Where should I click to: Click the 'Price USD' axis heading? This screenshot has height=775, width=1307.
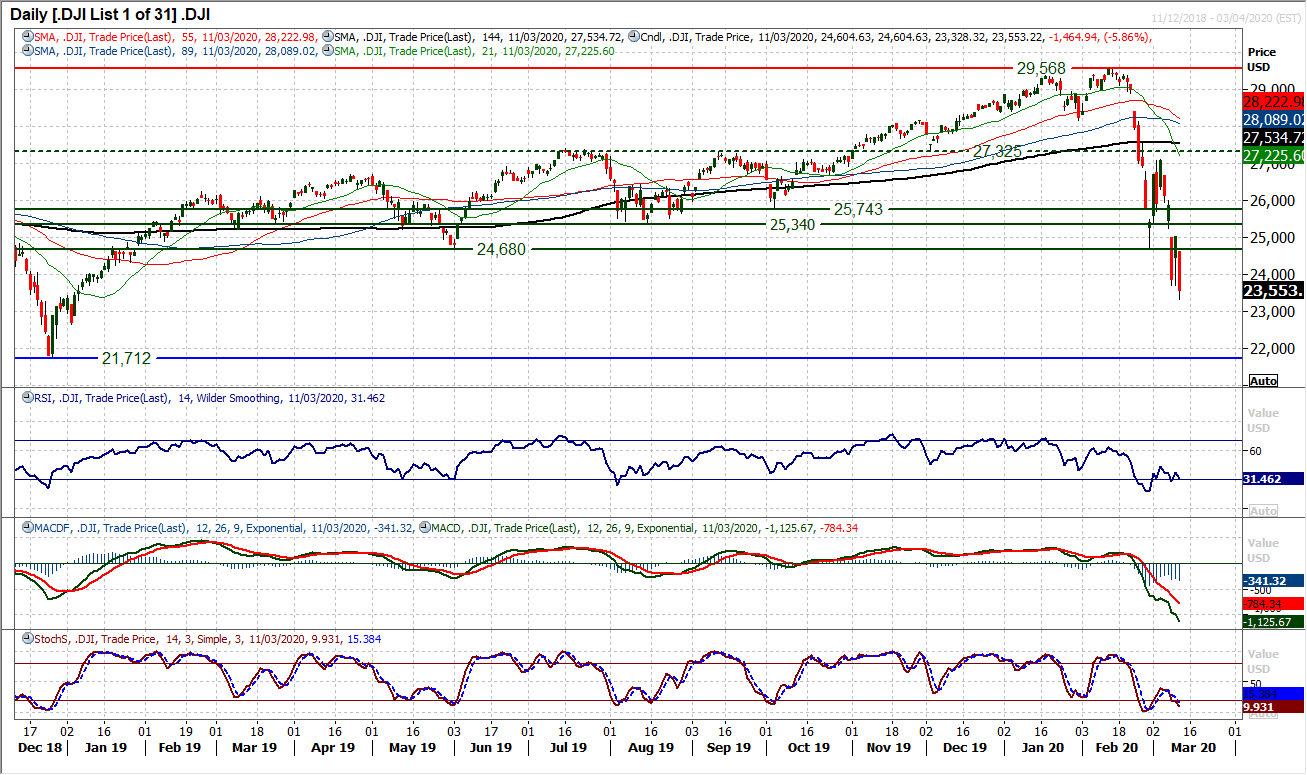[1262, 59]
